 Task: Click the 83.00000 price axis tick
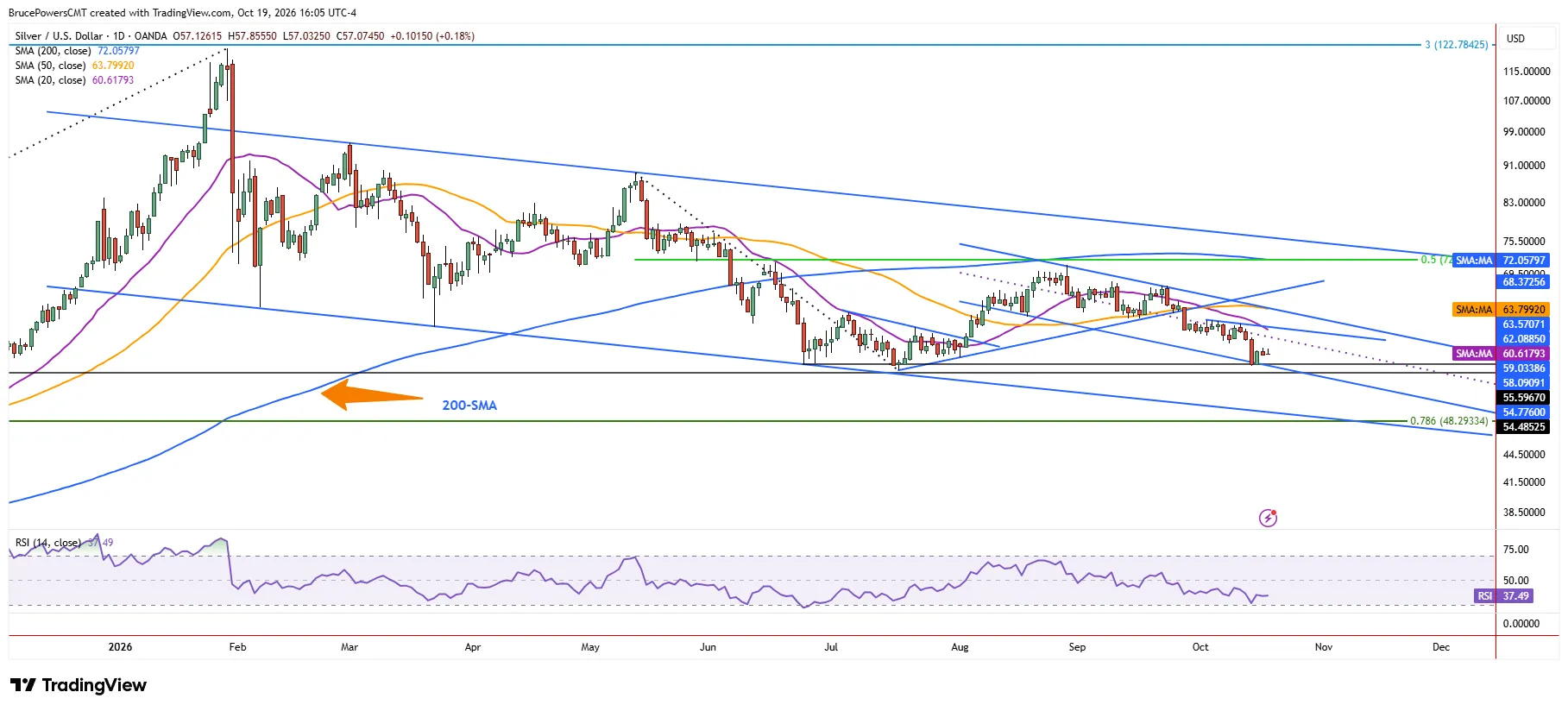pyautogui.click(x=1524, y=203)
